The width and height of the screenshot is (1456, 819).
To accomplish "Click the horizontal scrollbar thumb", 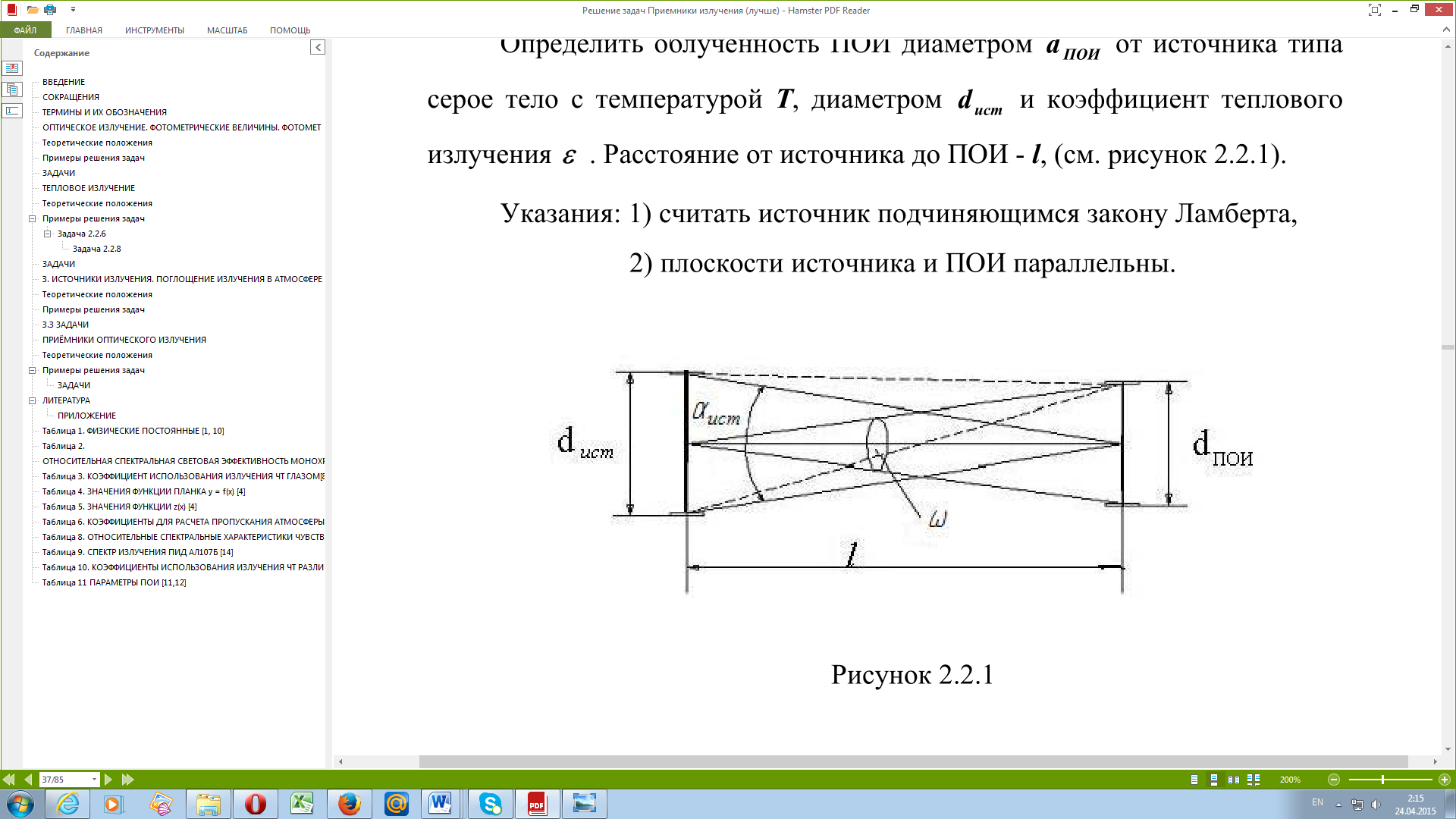I will (913, 761).
